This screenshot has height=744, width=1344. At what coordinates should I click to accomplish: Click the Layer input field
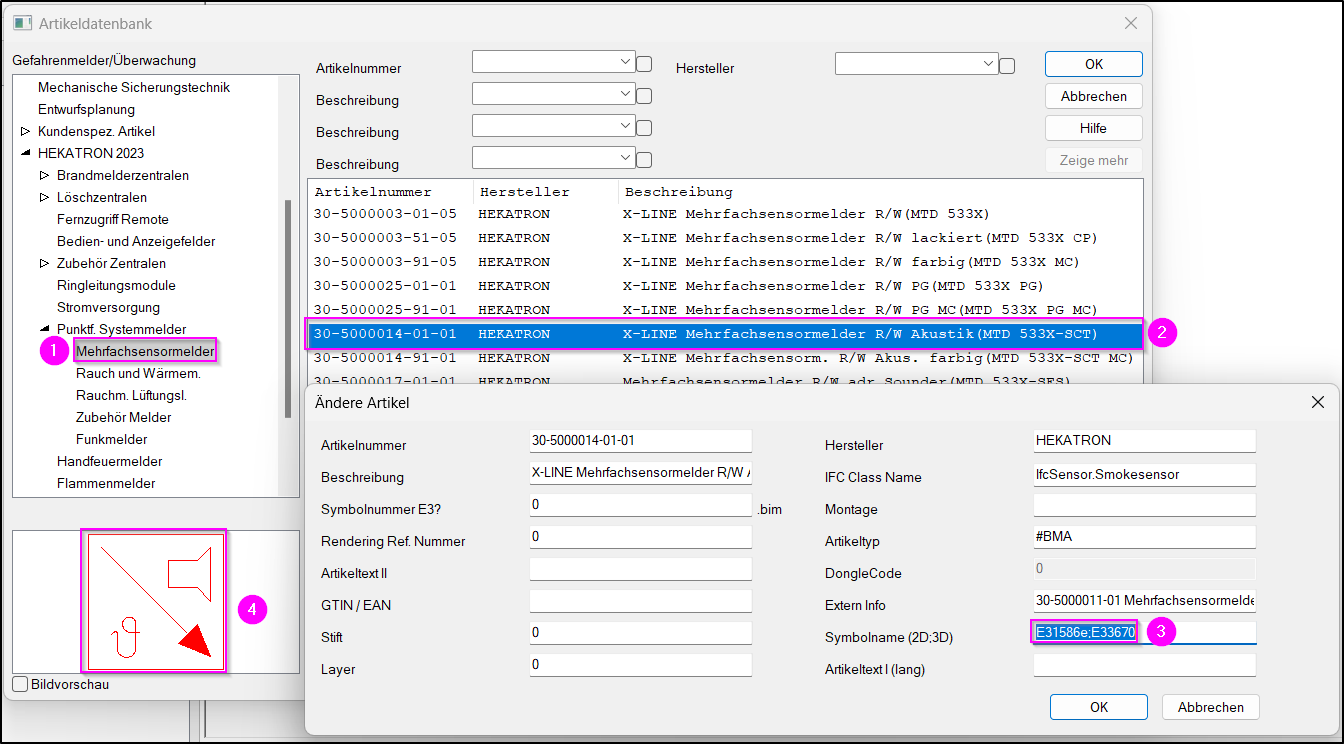(640, 665)
